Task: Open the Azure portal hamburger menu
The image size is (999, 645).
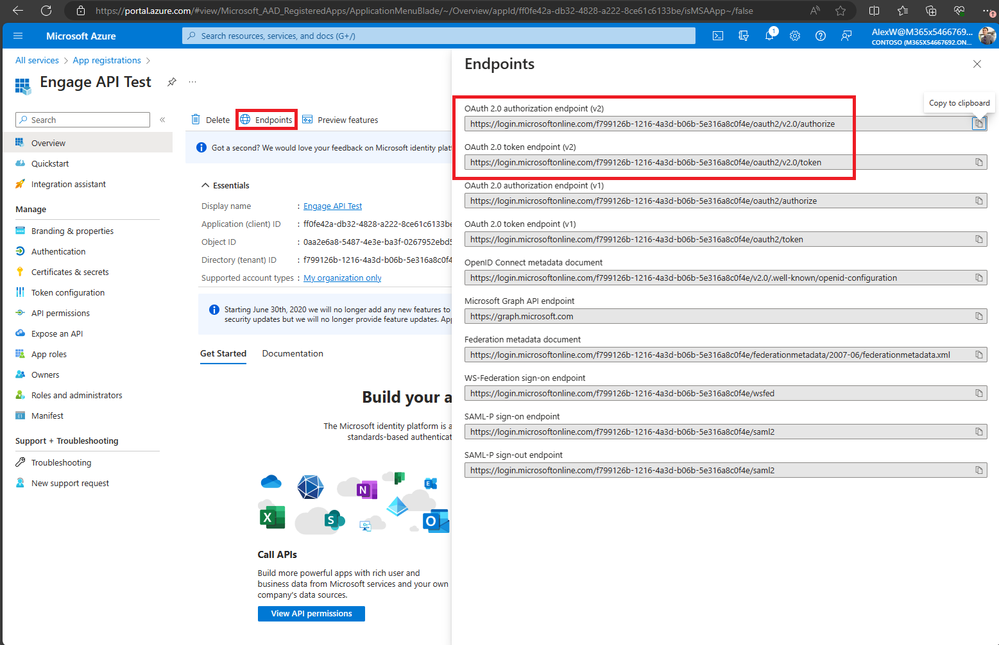Action: tap(18, 36)
